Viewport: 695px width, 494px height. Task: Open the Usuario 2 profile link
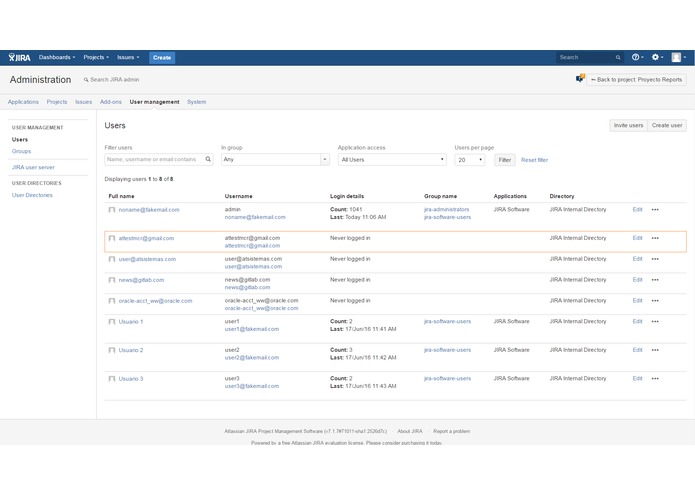(x=131, y=350)
